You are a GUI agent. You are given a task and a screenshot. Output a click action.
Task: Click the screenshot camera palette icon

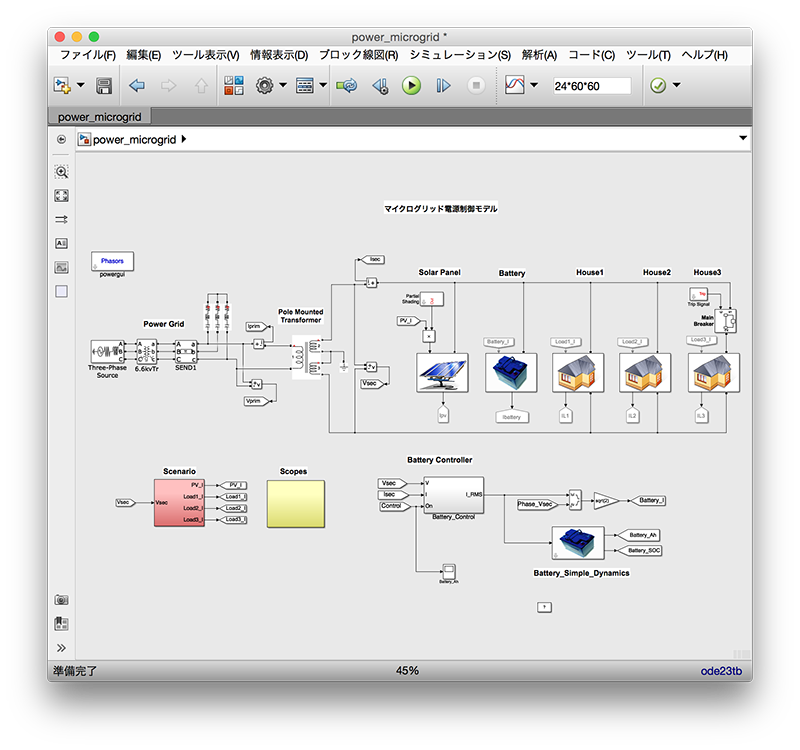click(x=61, y=600)
